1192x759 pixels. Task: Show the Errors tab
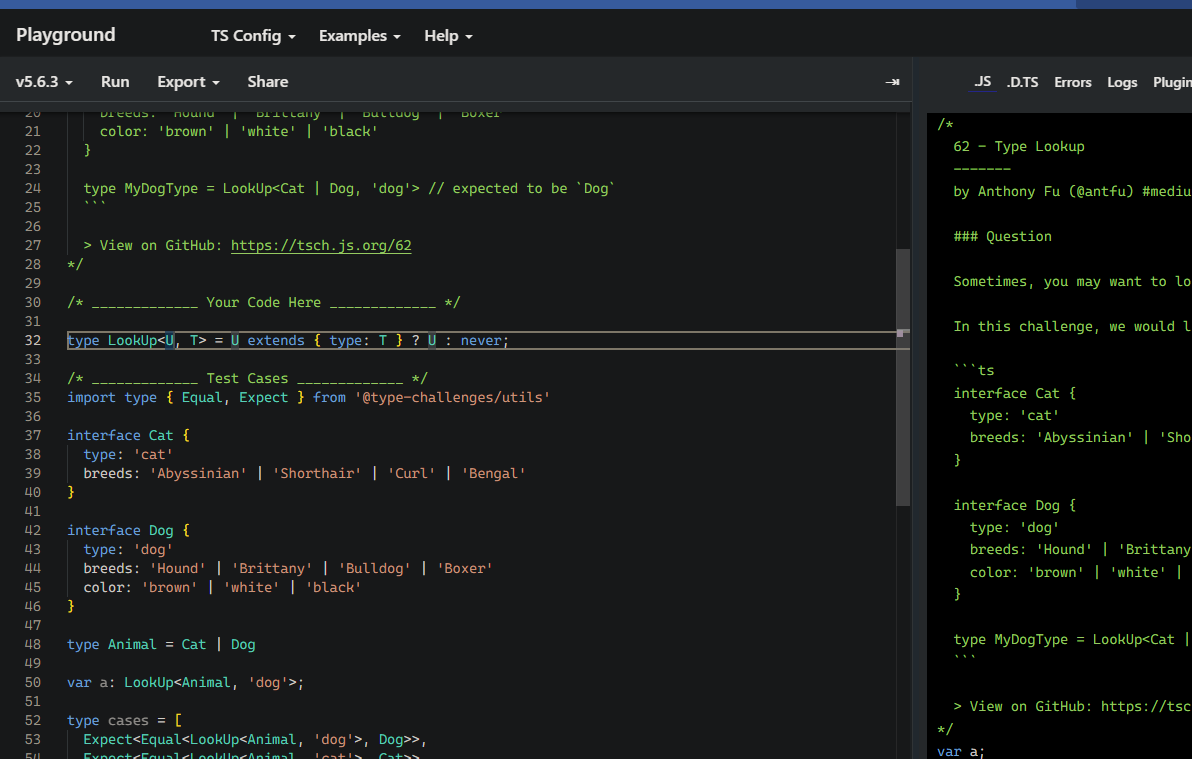(1072, 82)
